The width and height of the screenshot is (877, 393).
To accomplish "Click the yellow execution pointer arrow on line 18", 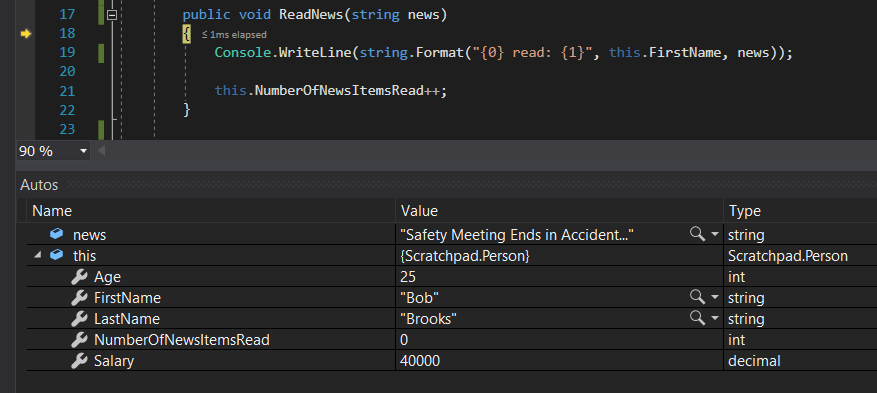I will tap(26, 34).
